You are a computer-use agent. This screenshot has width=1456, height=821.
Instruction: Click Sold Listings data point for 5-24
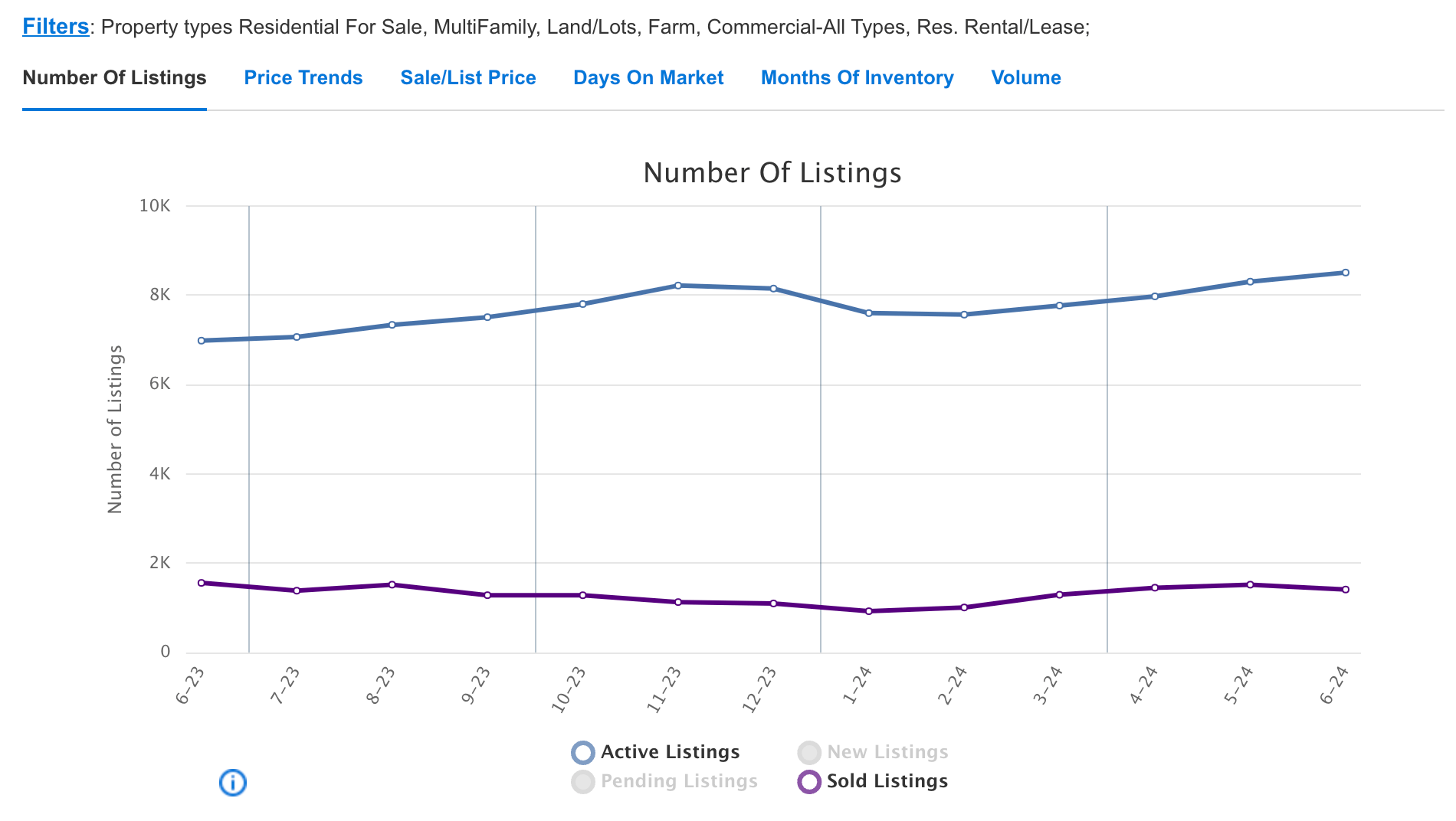(1251, 584)
